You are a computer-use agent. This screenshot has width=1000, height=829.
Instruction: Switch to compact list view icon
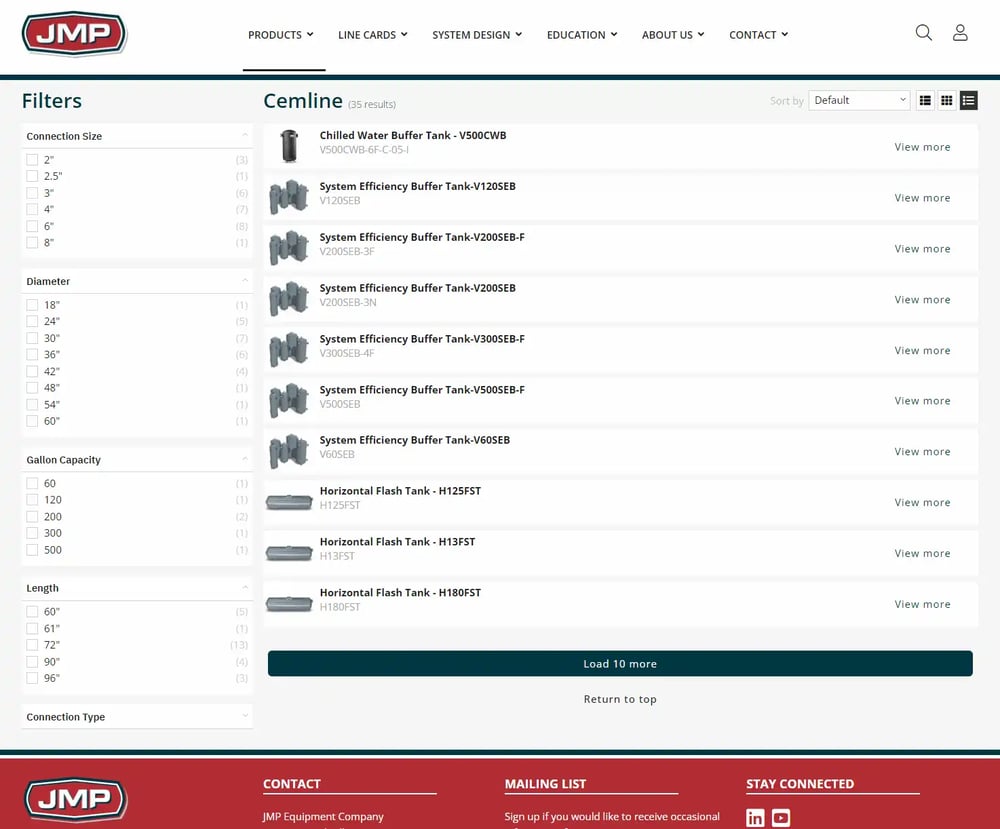925,100
